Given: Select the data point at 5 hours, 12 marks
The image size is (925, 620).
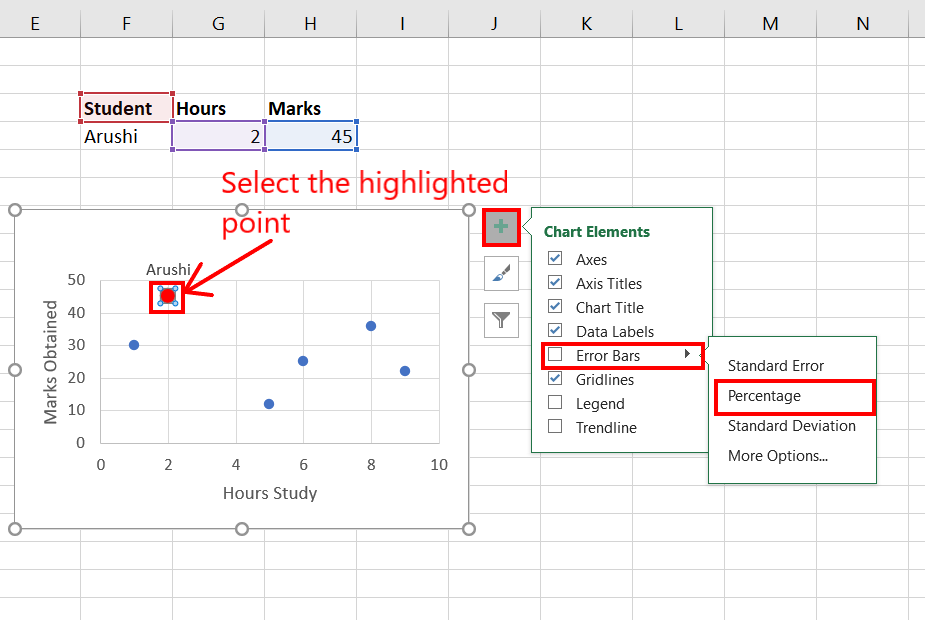Looking at the screenshot, I should pos(269,404).
